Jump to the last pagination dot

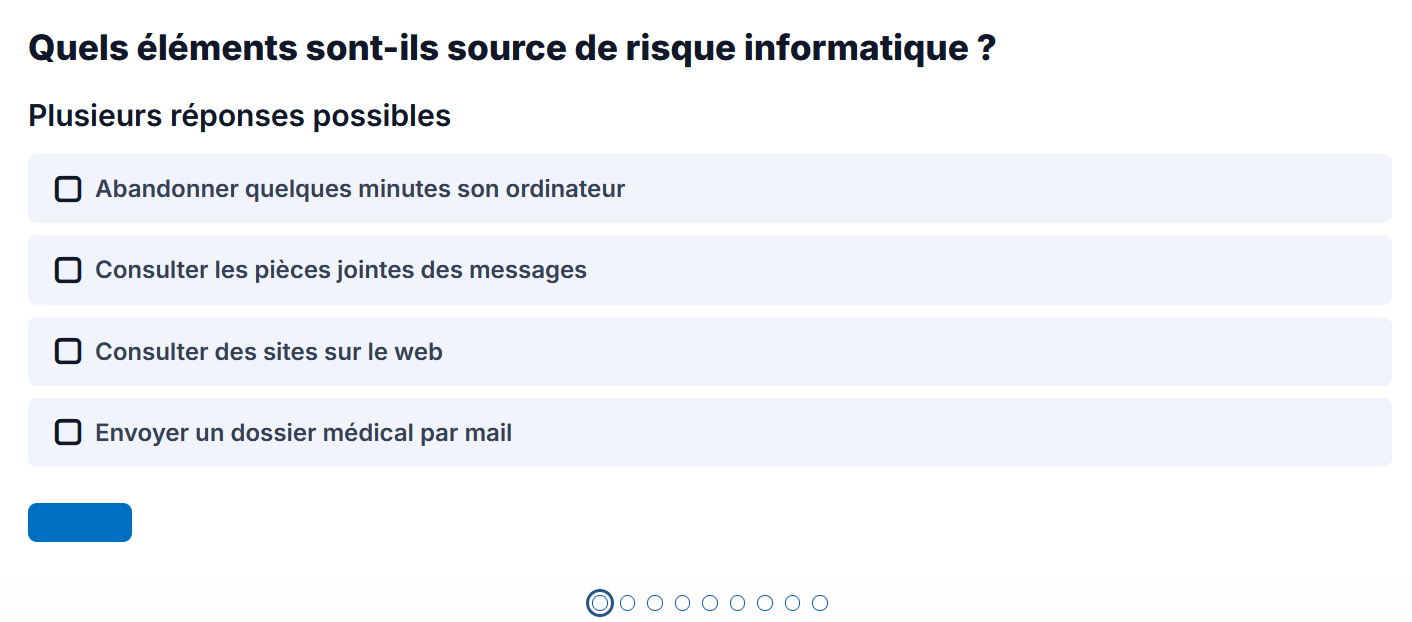(x=820, y=603)
